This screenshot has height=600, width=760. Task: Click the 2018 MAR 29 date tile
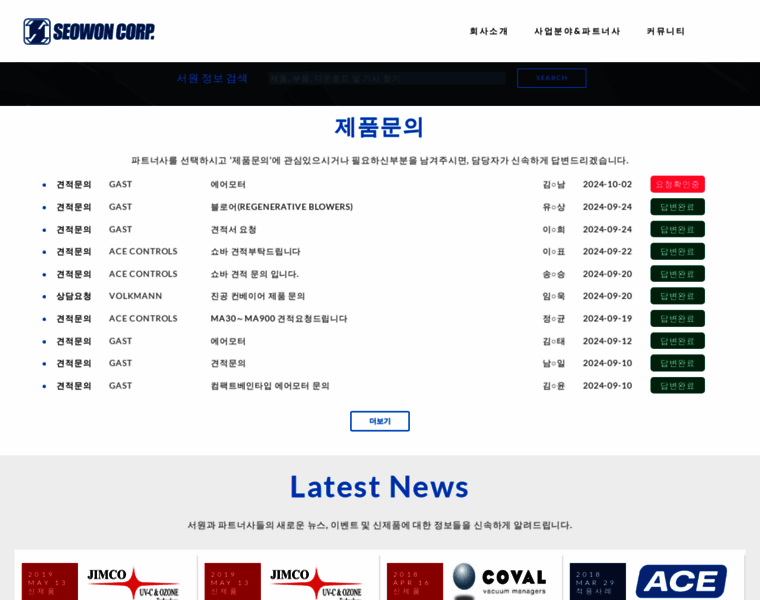[x=598, y=582]
